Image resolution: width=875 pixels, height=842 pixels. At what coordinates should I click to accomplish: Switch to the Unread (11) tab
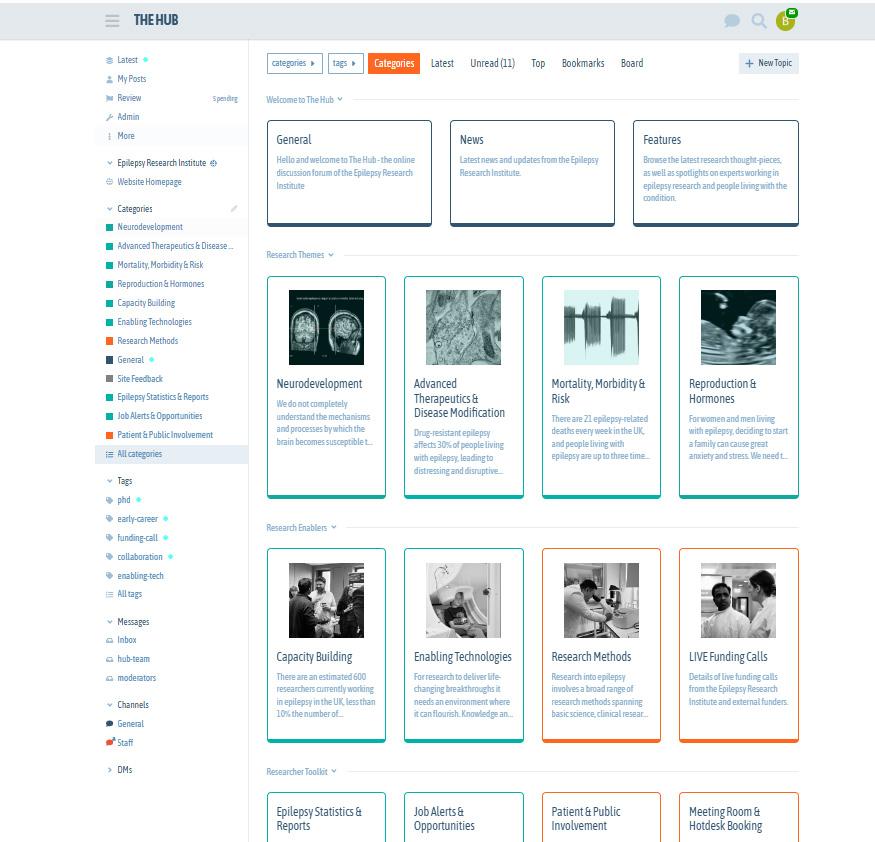point(492,63)
